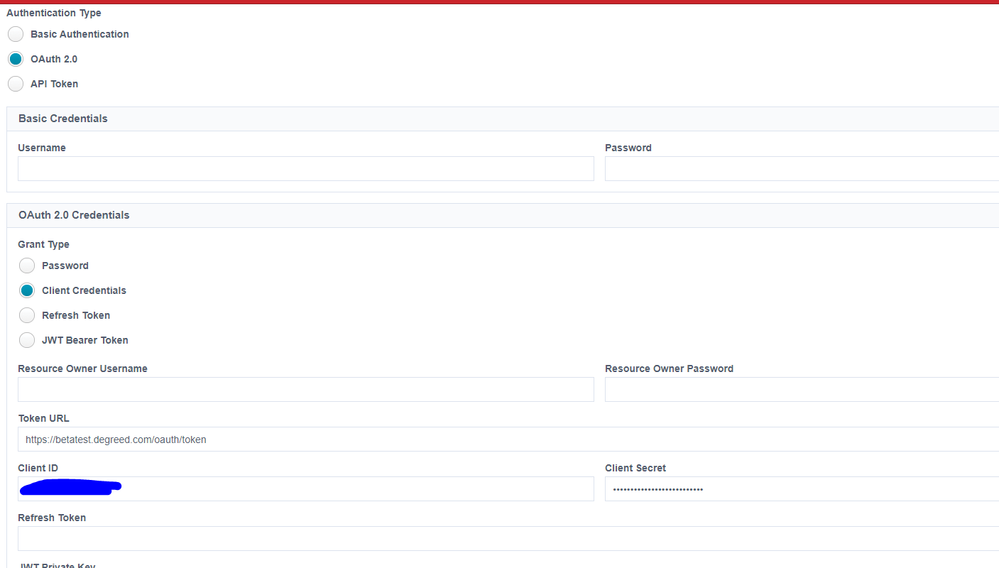Focus the Resource Owner Password input
This screenshot has height=568, width=999.
pos(800,390)
